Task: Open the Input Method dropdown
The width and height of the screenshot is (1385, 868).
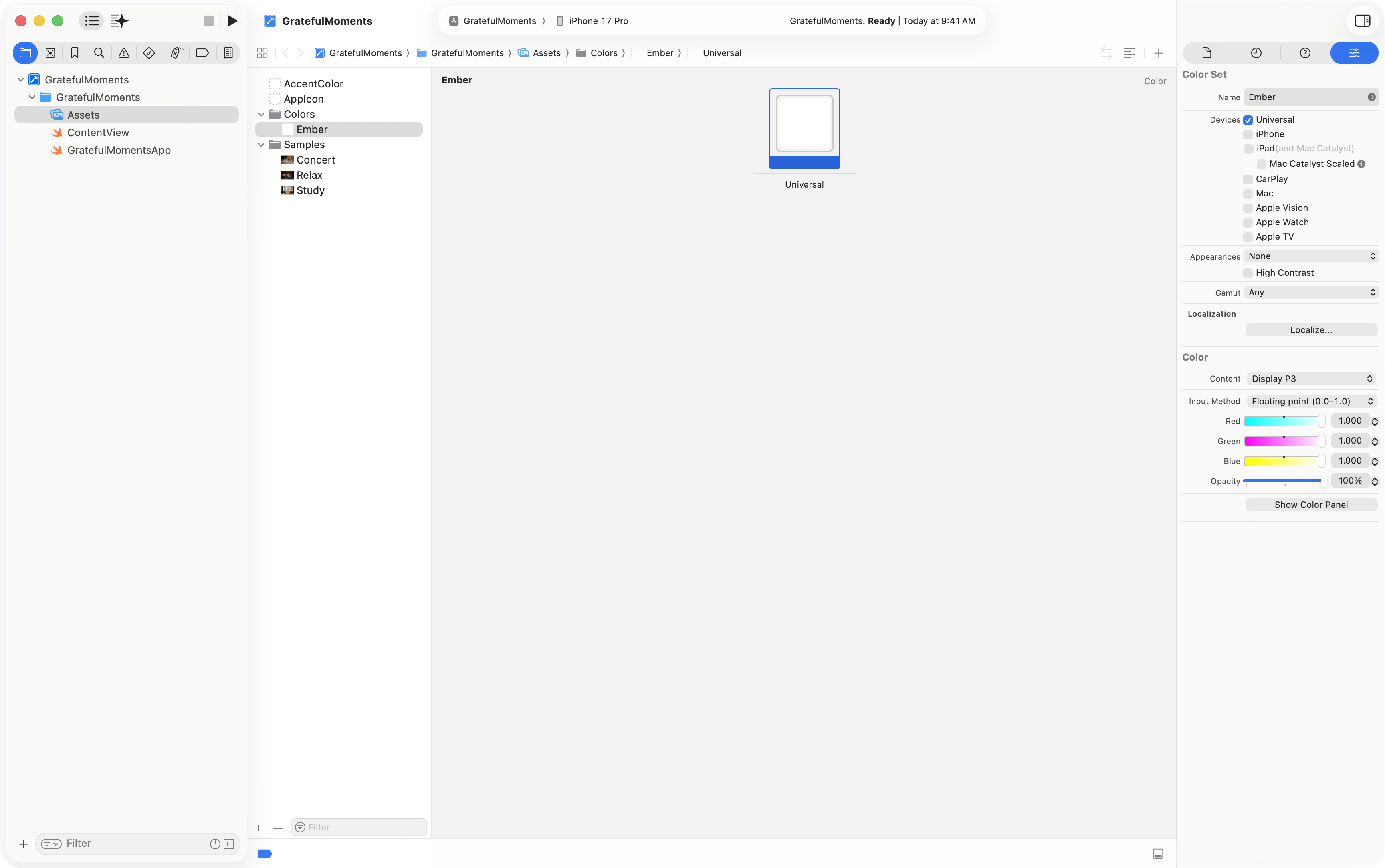Action: 1310,401
